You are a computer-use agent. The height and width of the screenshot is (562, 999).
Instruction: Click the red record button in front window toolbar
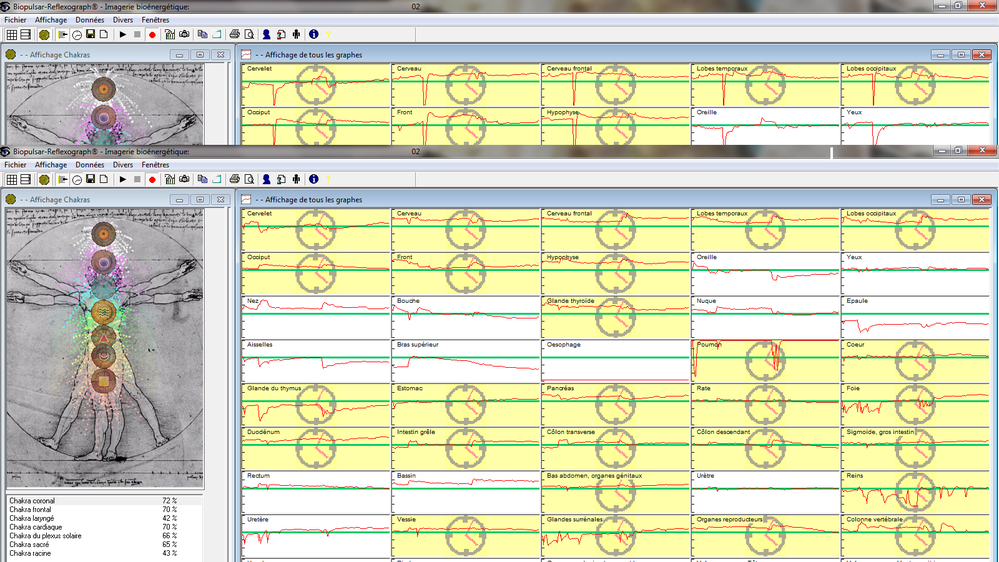point(152,179)
